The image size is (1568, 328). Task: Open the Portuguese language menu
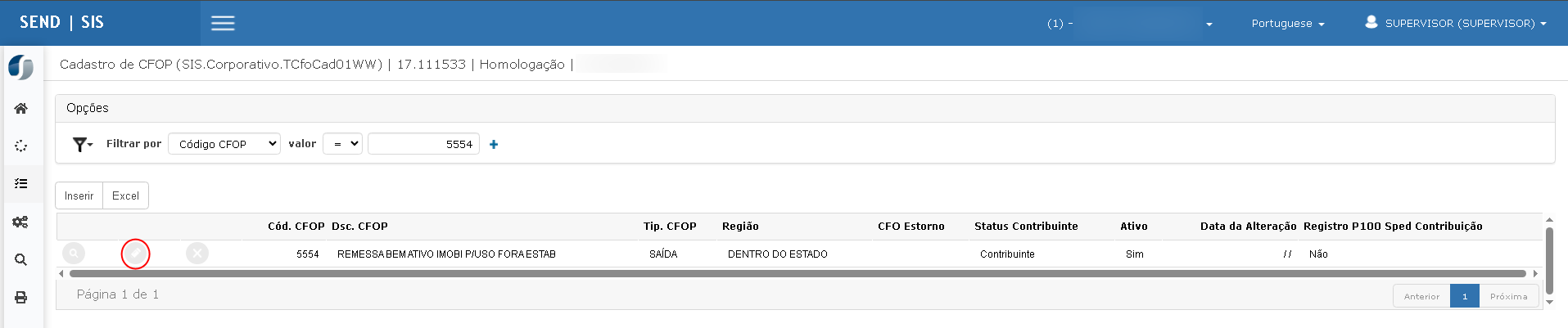pos(1287,23)
